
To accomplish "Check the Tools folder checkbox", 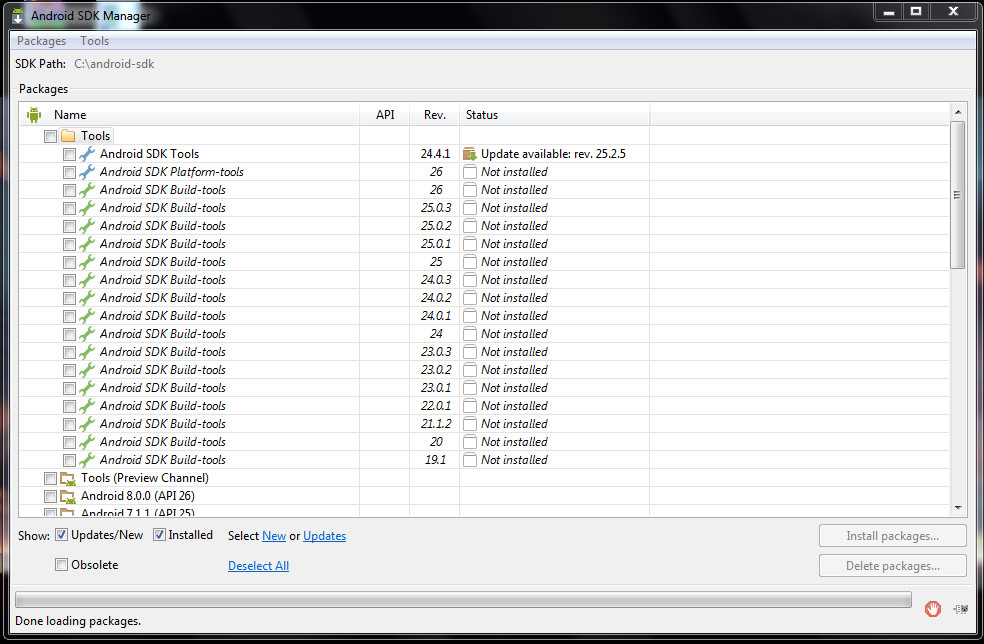I will coord(50,136).
